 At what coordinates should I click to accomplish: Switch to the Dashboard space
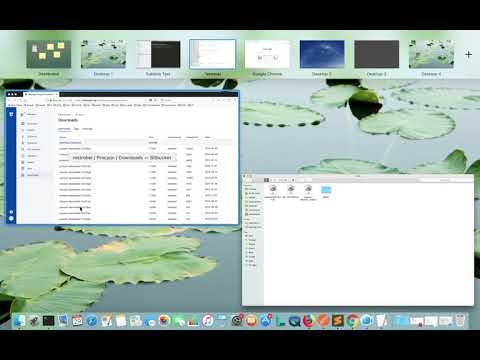coord(49,54)
